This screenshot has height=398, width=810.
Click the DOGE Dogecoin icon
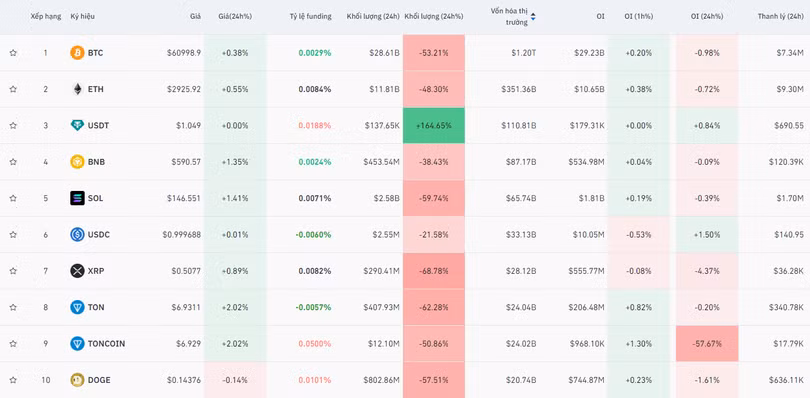coord(77,380)
